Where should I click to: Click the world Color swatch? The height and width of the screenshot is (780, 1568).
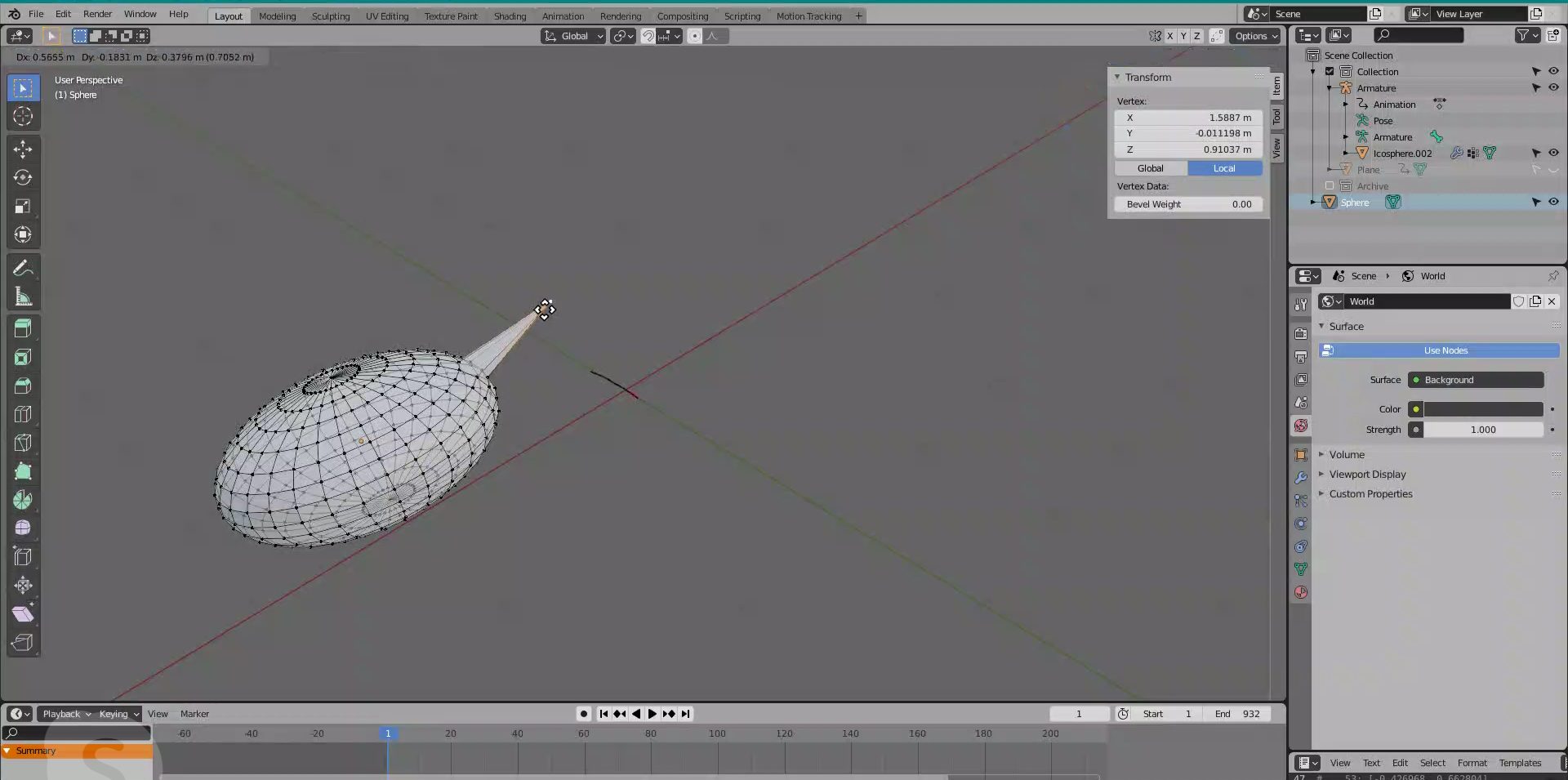(x=1482, y=409)
